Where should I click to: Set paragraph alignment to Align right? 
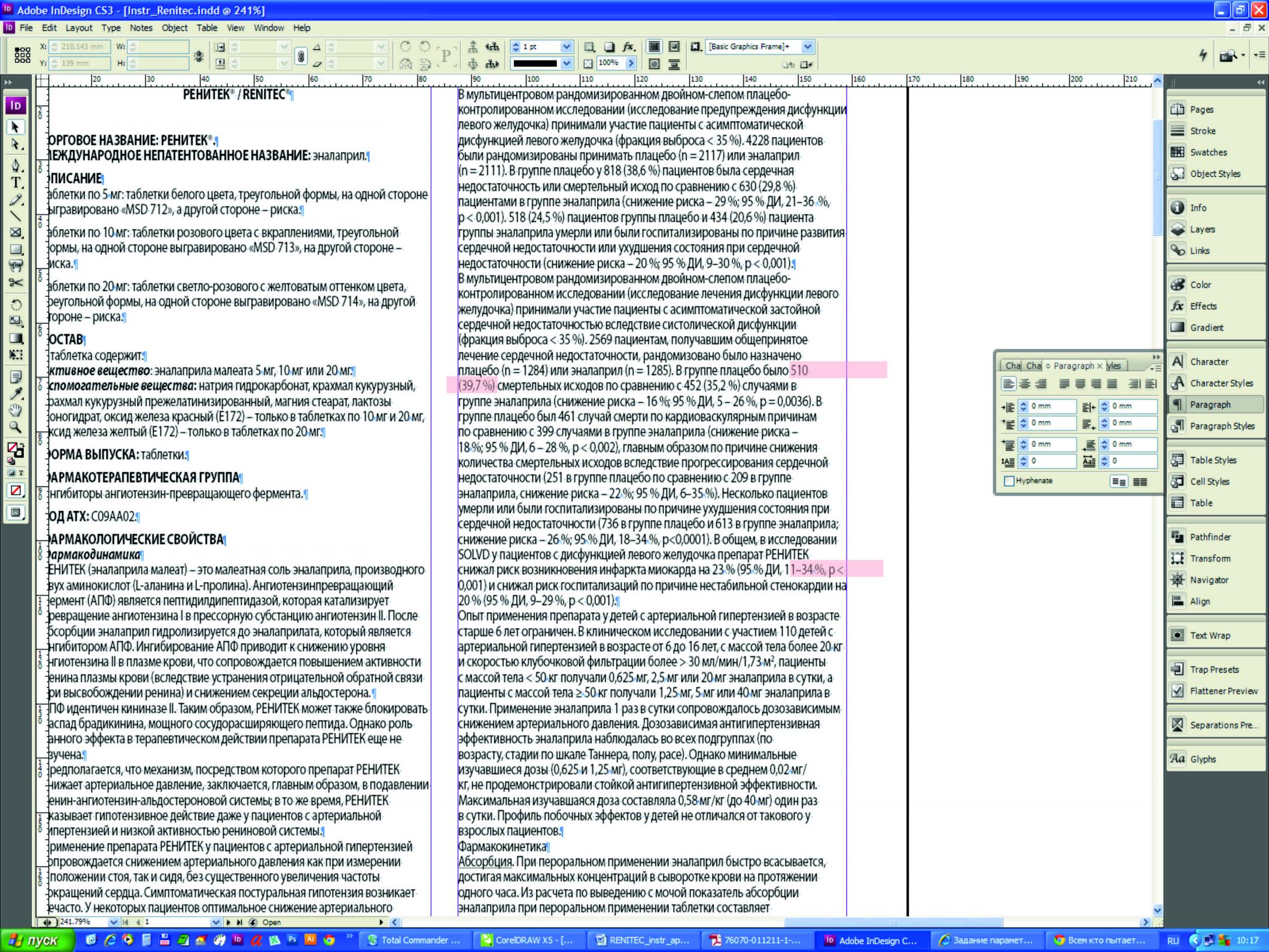1041,384
